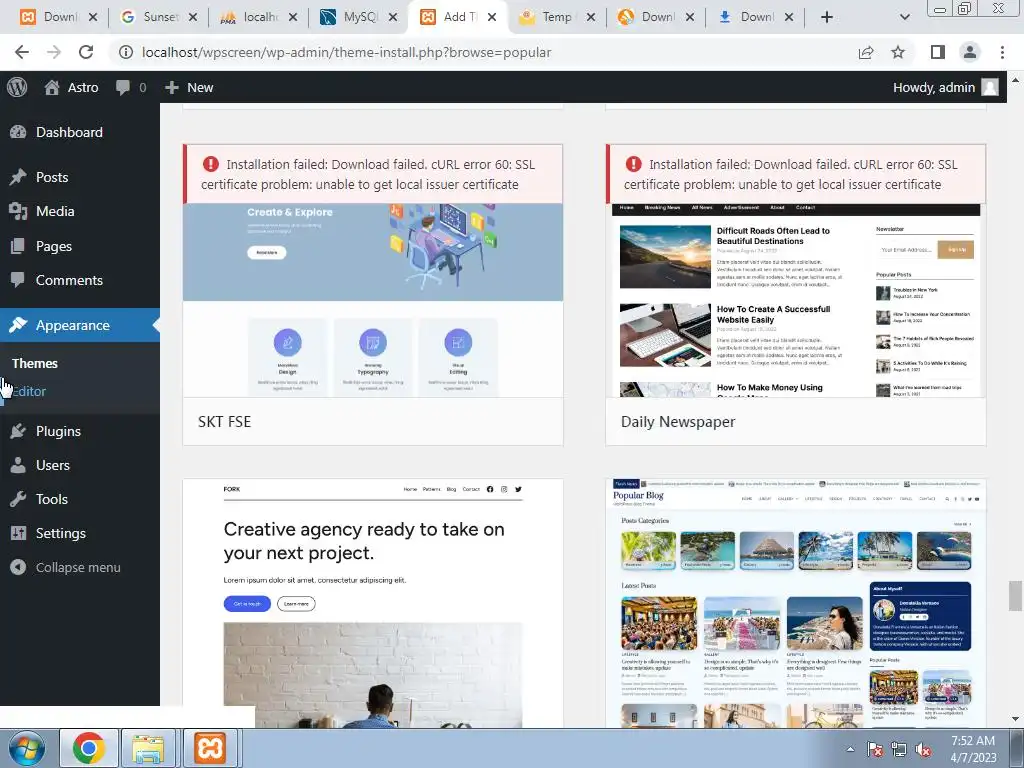Open the Comments sidebar menu

pyautogui.click(x=69, y=280)
